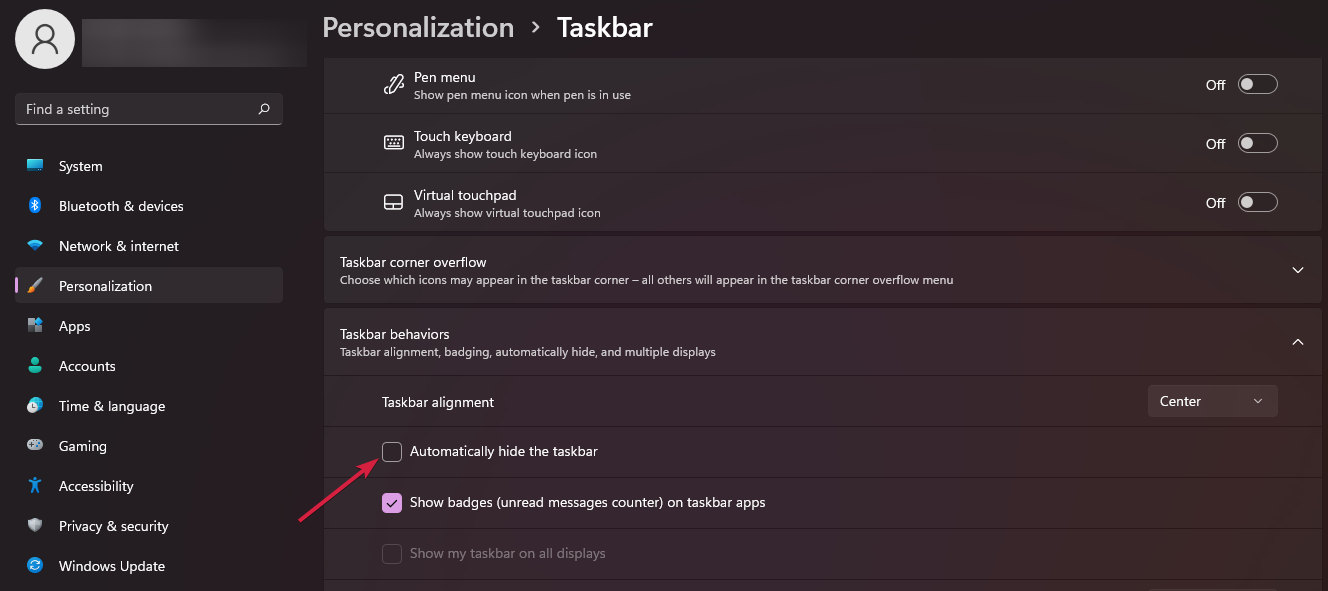This screenshot has height=591, width=1328.
Task: Click the Accessibility figure icon
Action: 35,486
